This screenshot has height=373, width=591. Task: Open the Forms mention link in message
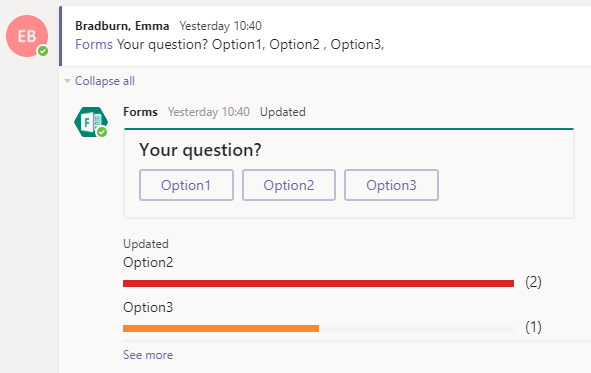(94, 44)
